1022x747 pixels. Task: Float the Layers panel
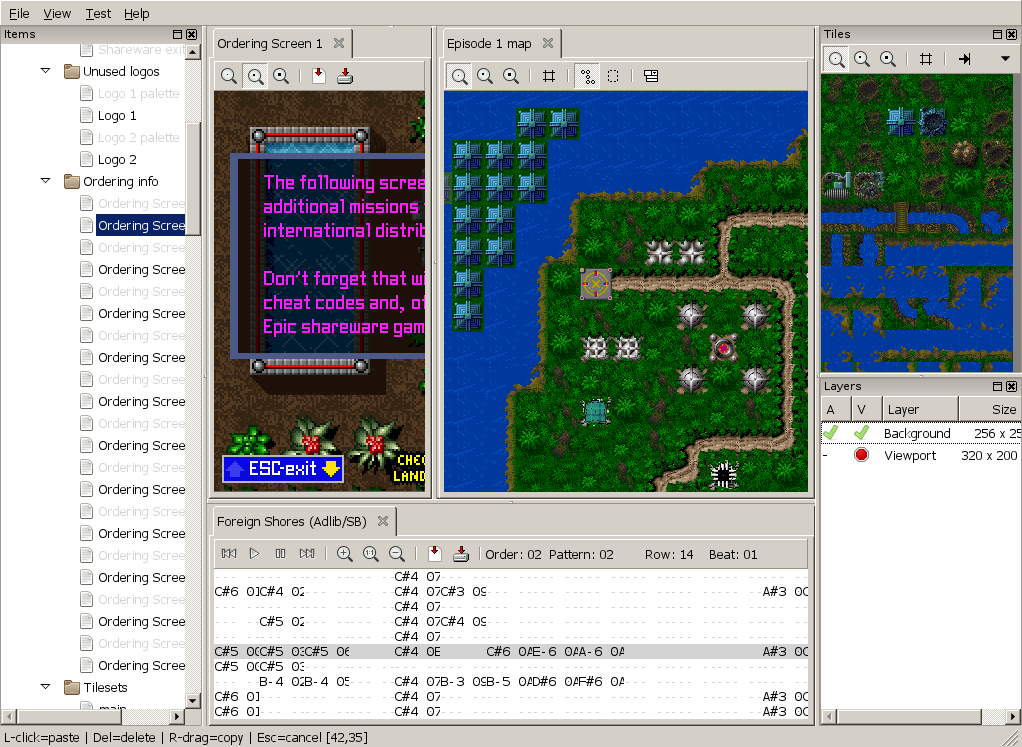pos(997,386)
